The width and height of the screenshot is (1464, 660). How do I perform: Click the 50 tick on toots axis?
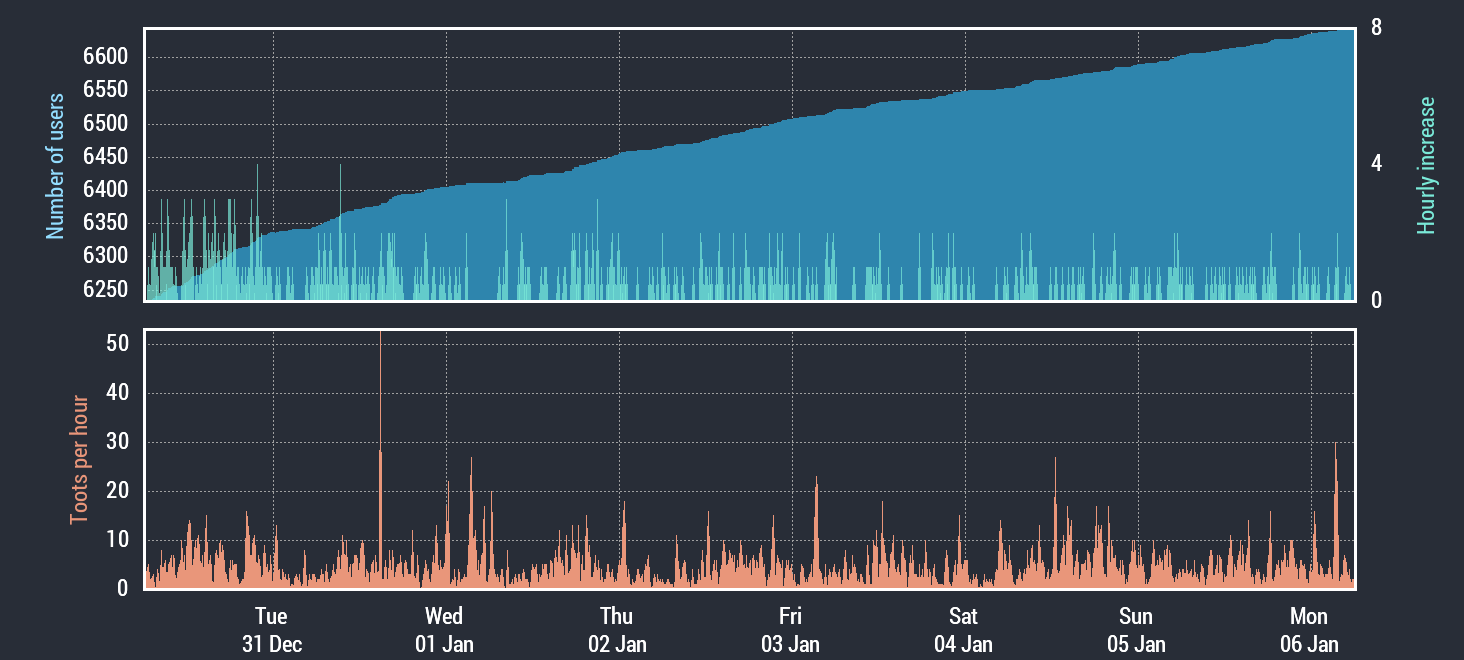pos(118,344)
